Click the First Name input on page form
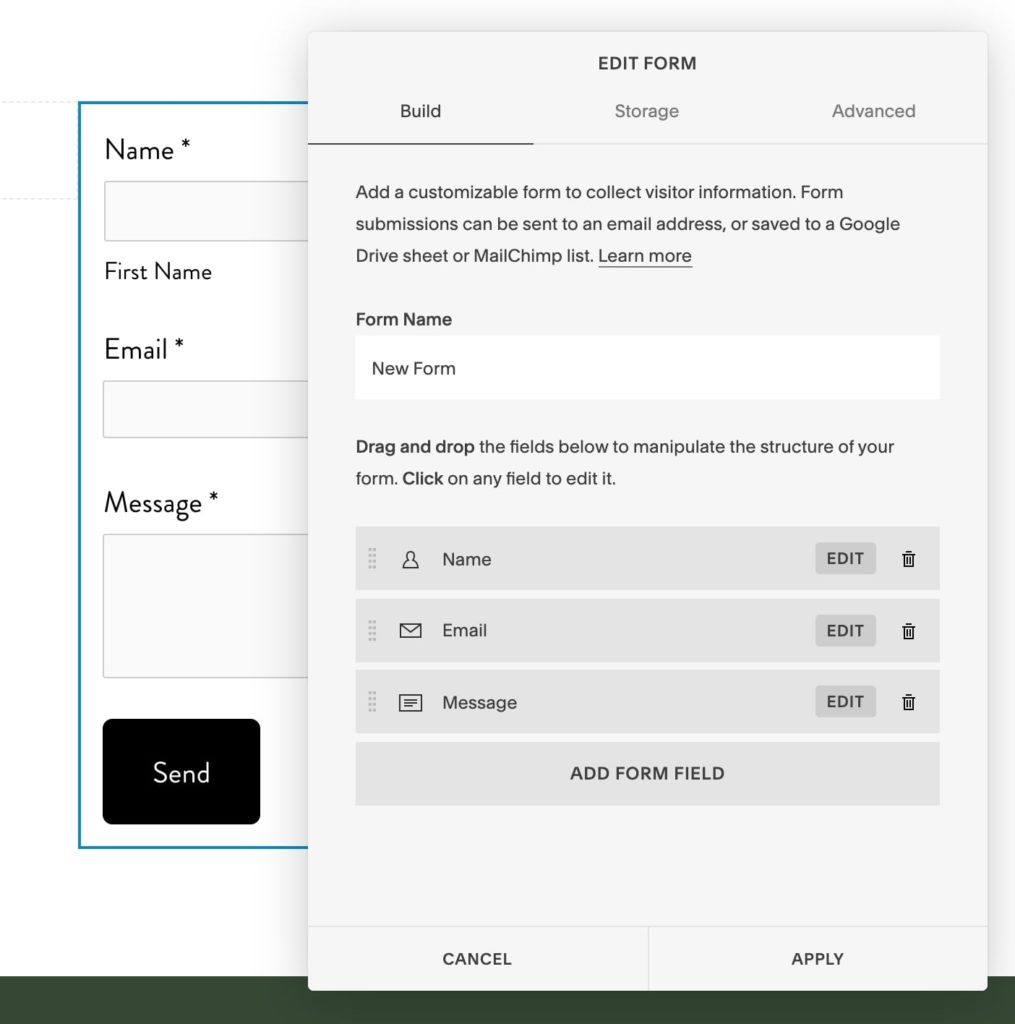Screen dimensions: 1015x1024 tap(206, 211)
